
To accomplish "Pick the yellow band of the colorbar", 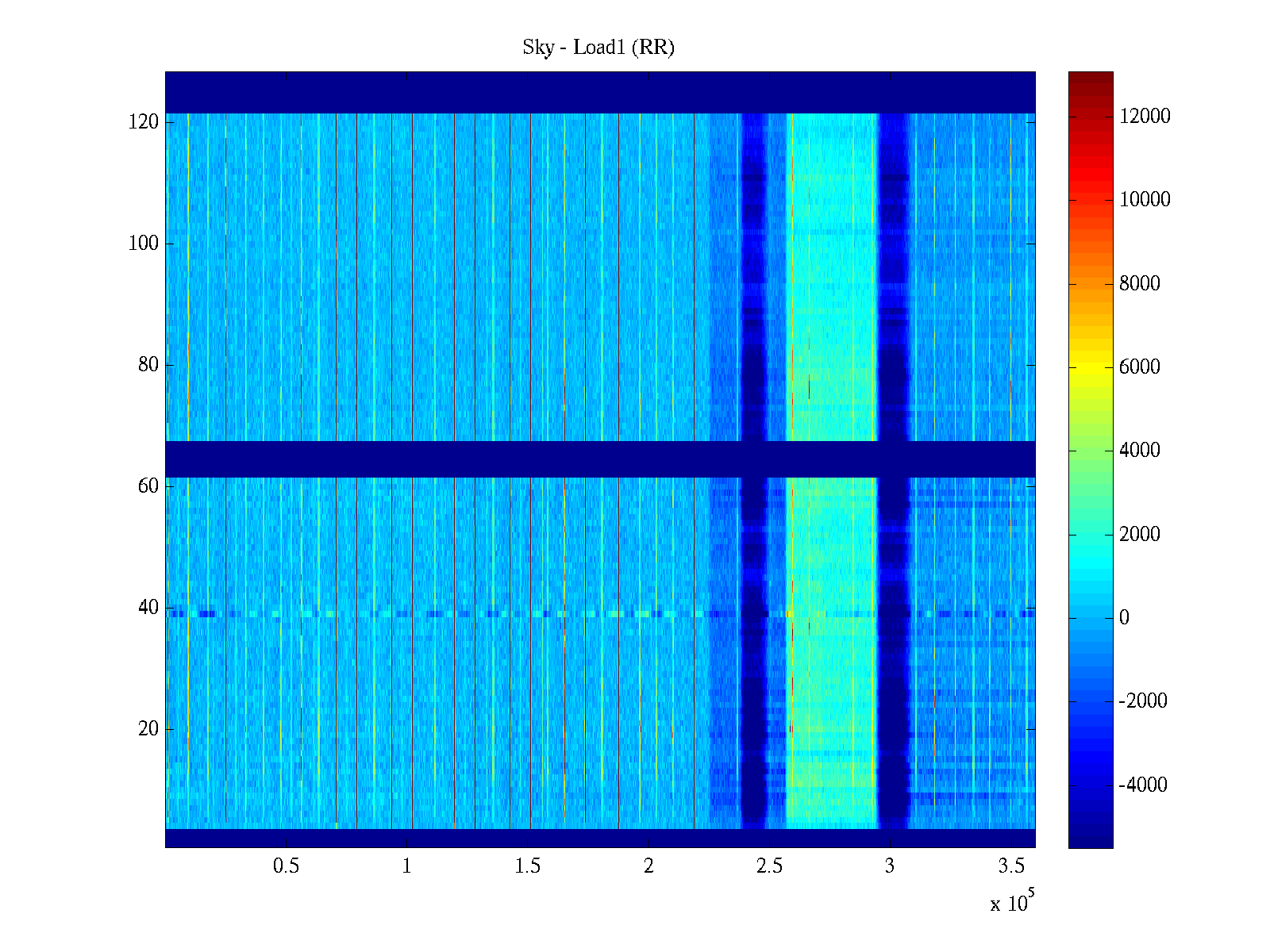I will [x=1091, y=367].
